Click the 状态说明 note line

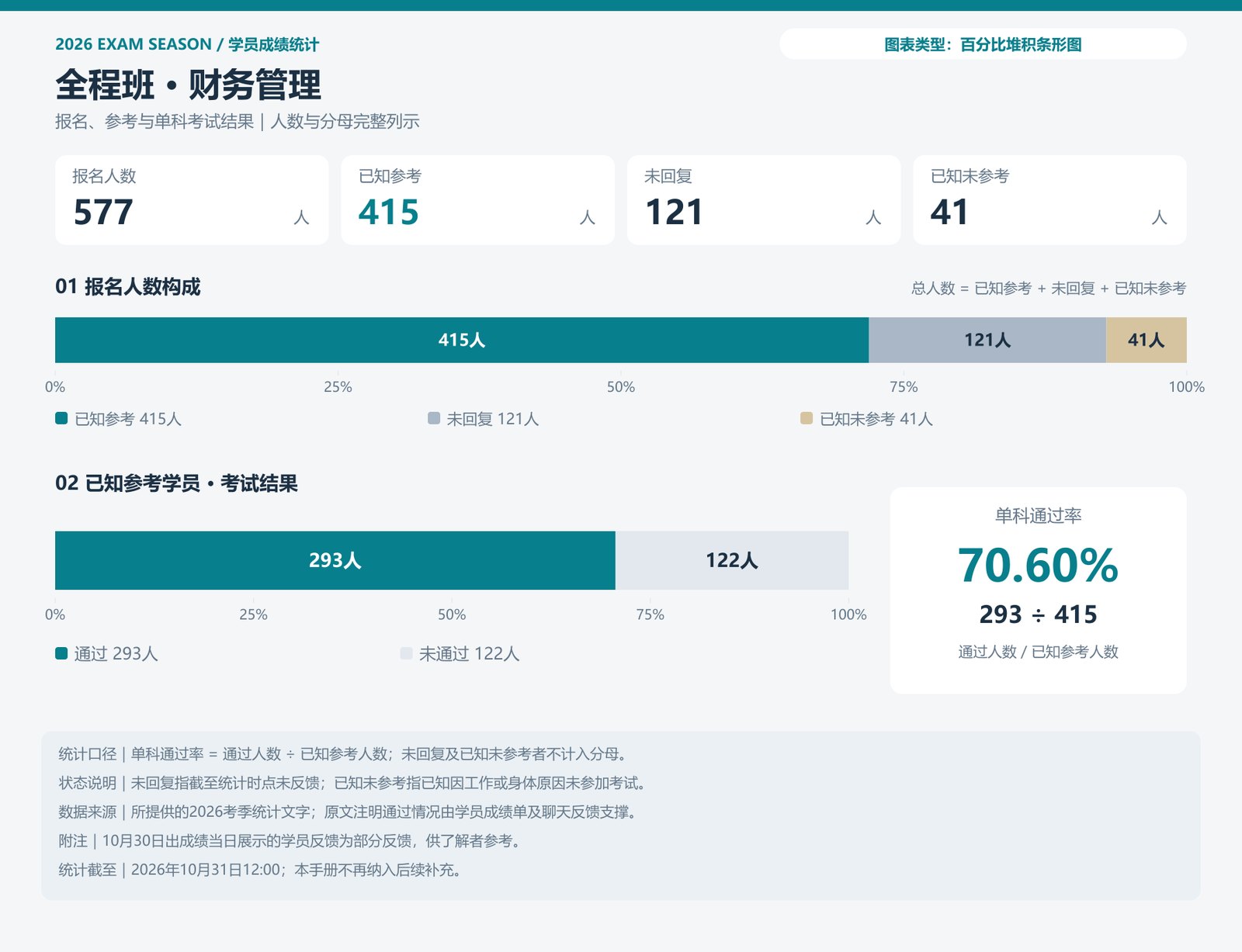352,783
